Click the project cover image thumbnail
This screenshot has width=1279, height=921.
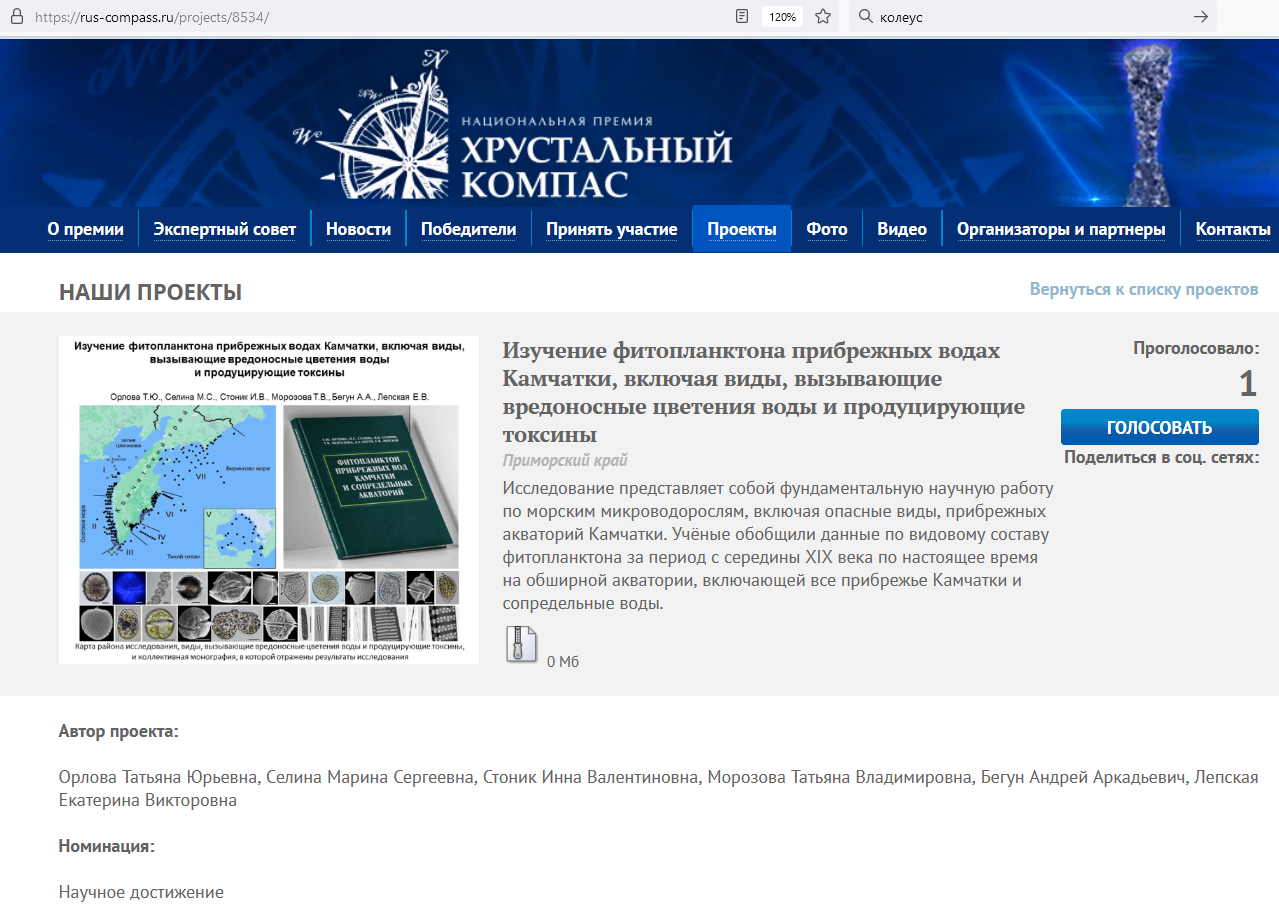click(268, 500)
